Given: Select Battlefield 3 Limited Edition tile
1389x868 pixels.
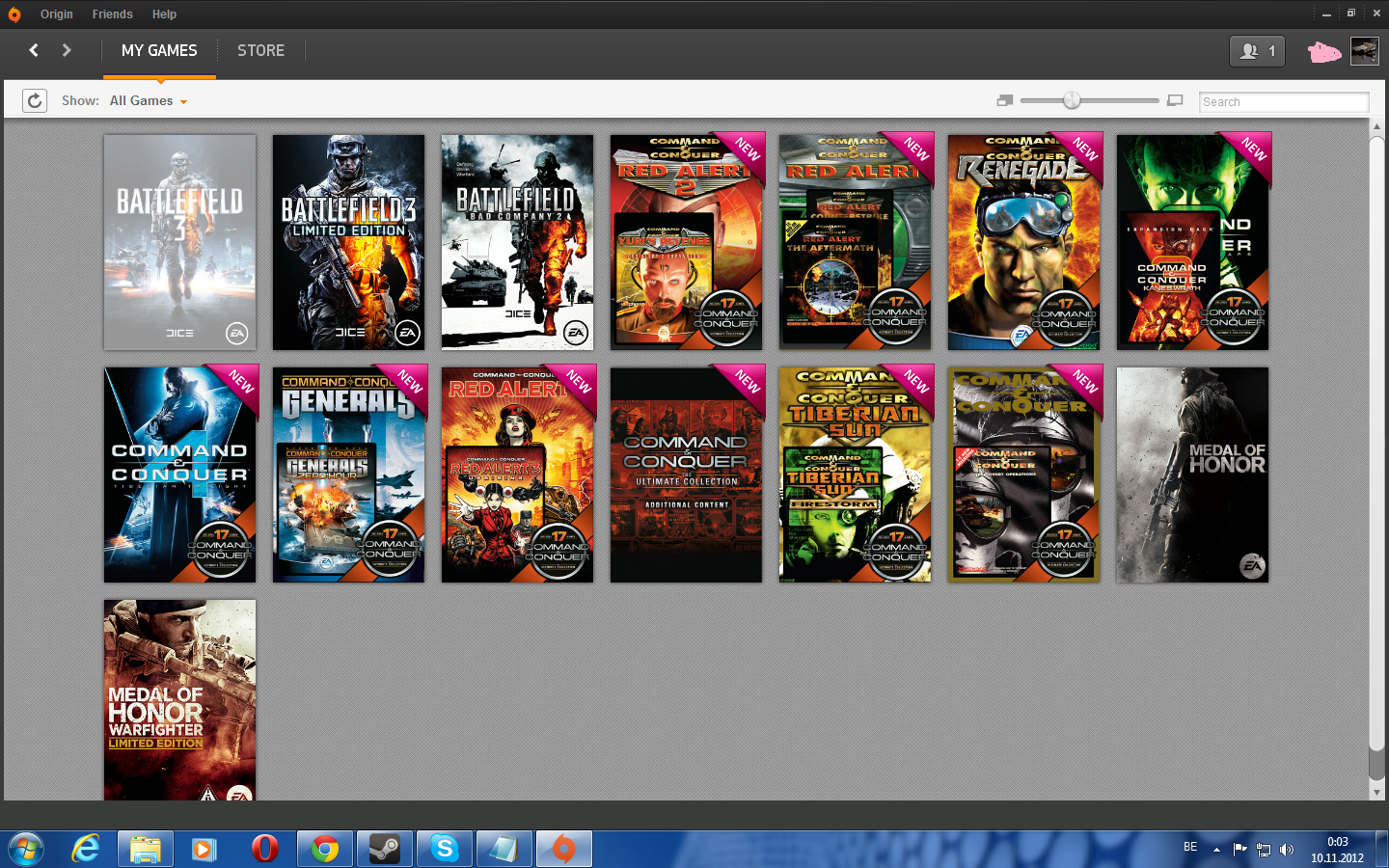Looking at the screenshot, I should (348, 242).
